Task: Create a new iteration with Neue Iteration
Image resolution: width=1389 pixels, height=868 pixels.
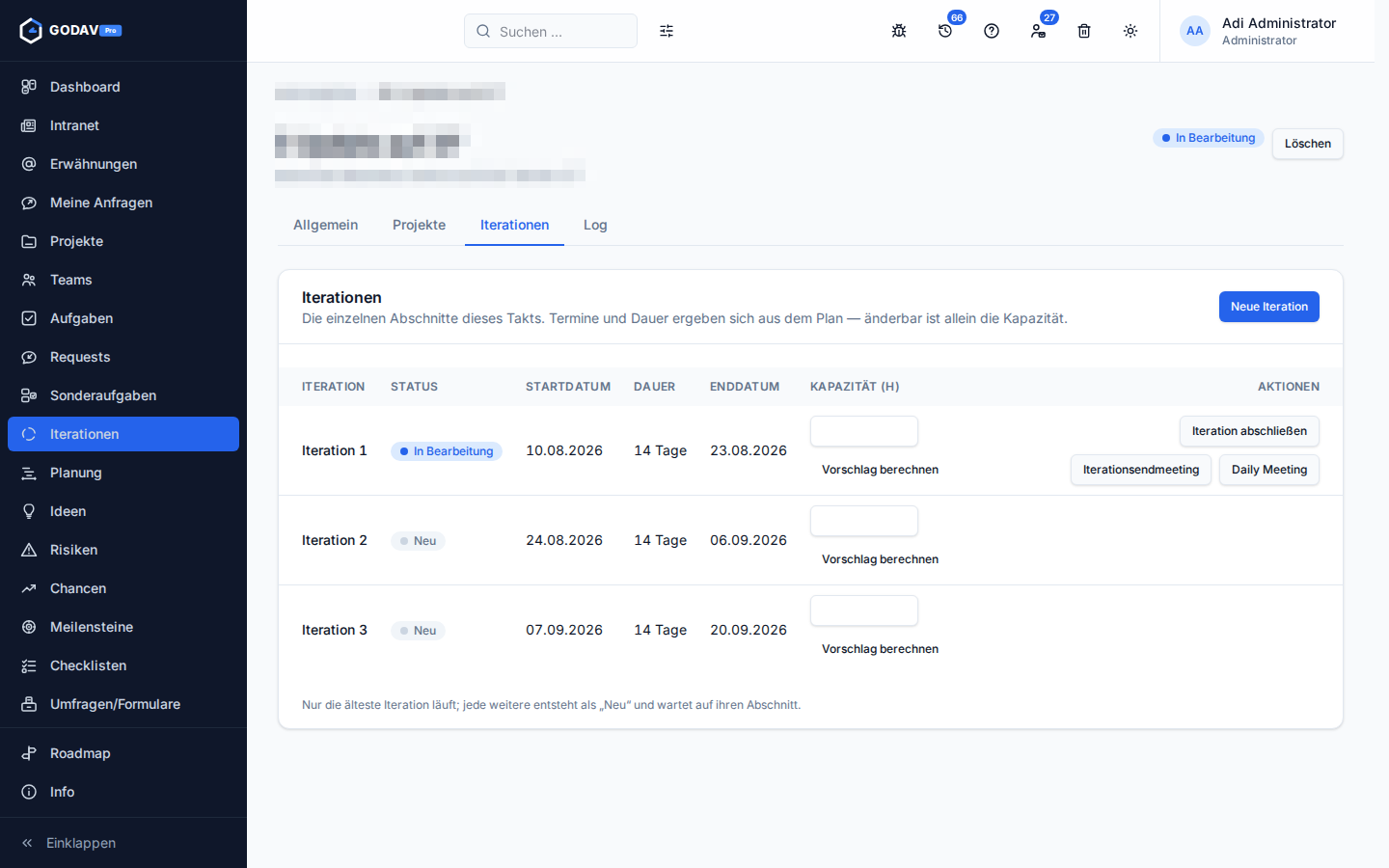Action: (x=1269, y=307)
